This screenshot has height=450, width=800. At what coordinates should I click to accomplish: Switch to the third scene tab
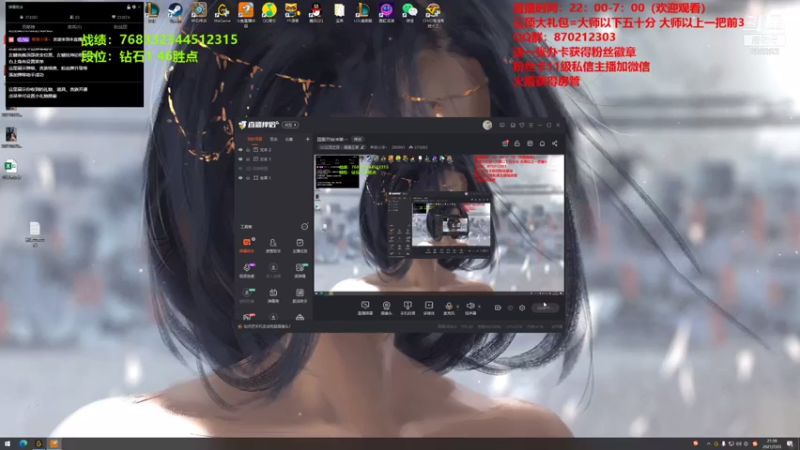(x=289, y=139)
